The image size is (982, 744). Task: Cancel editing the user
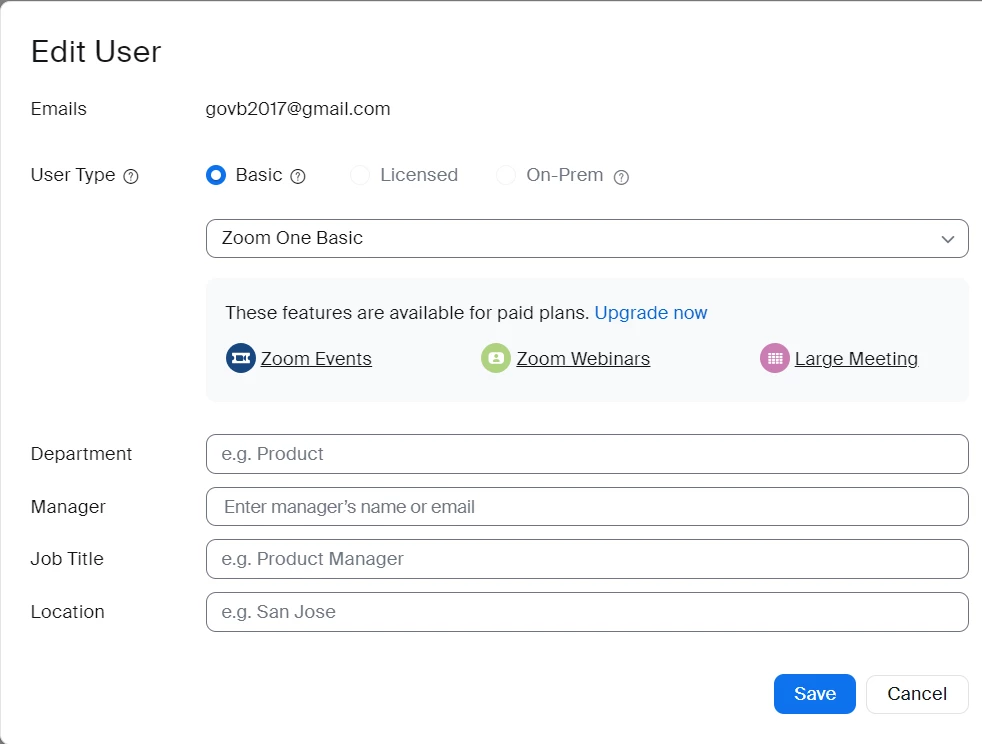pyautogui.click(x=917, y=694)
